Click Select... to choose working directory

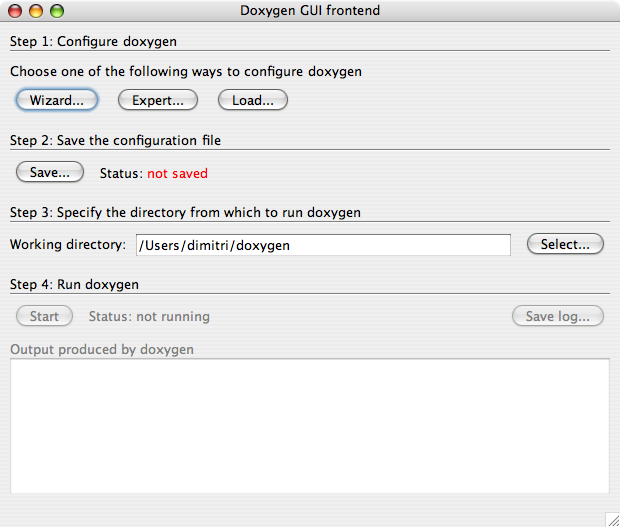point(565,244)
